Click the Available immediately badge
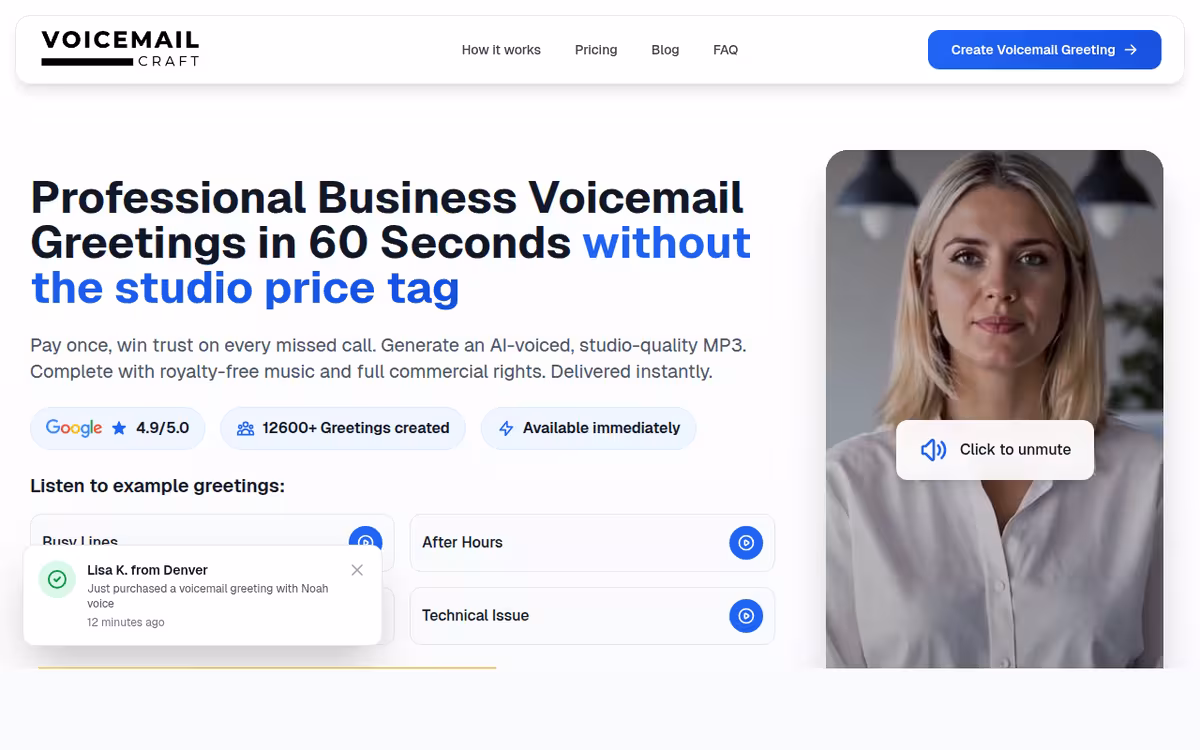The image size is (1200, 750). 588,428
